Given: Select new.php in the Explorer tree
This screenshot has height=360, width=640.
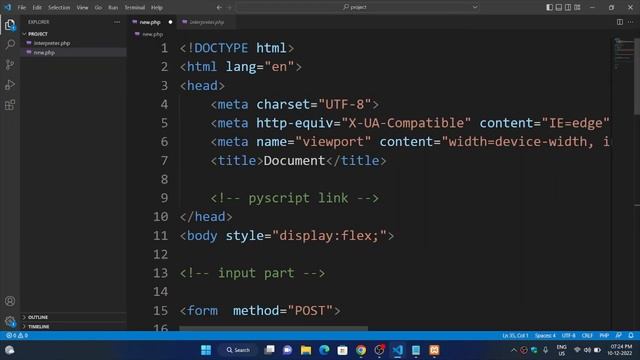Looking at the screenshot, I should [x=44, y=52].
